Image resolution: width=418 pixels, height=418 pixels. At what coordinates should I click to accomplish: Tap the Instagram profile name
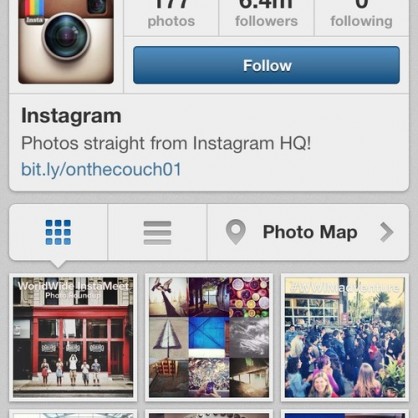pyautogui.click(x=71, y=116)
